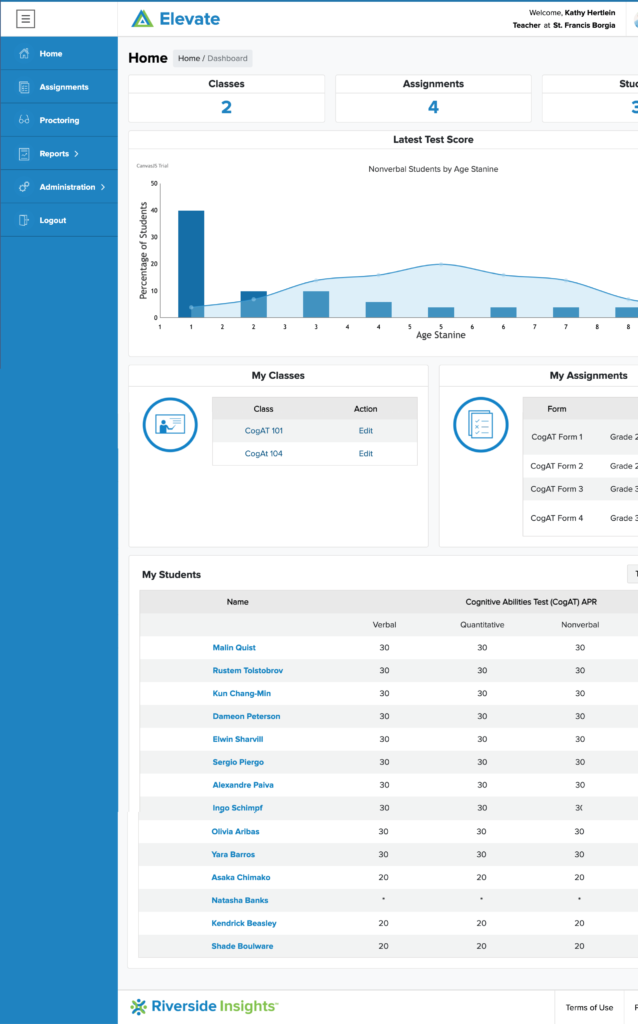
Task: Click the CogAT Form 4 row
Action: pos(581,518)
